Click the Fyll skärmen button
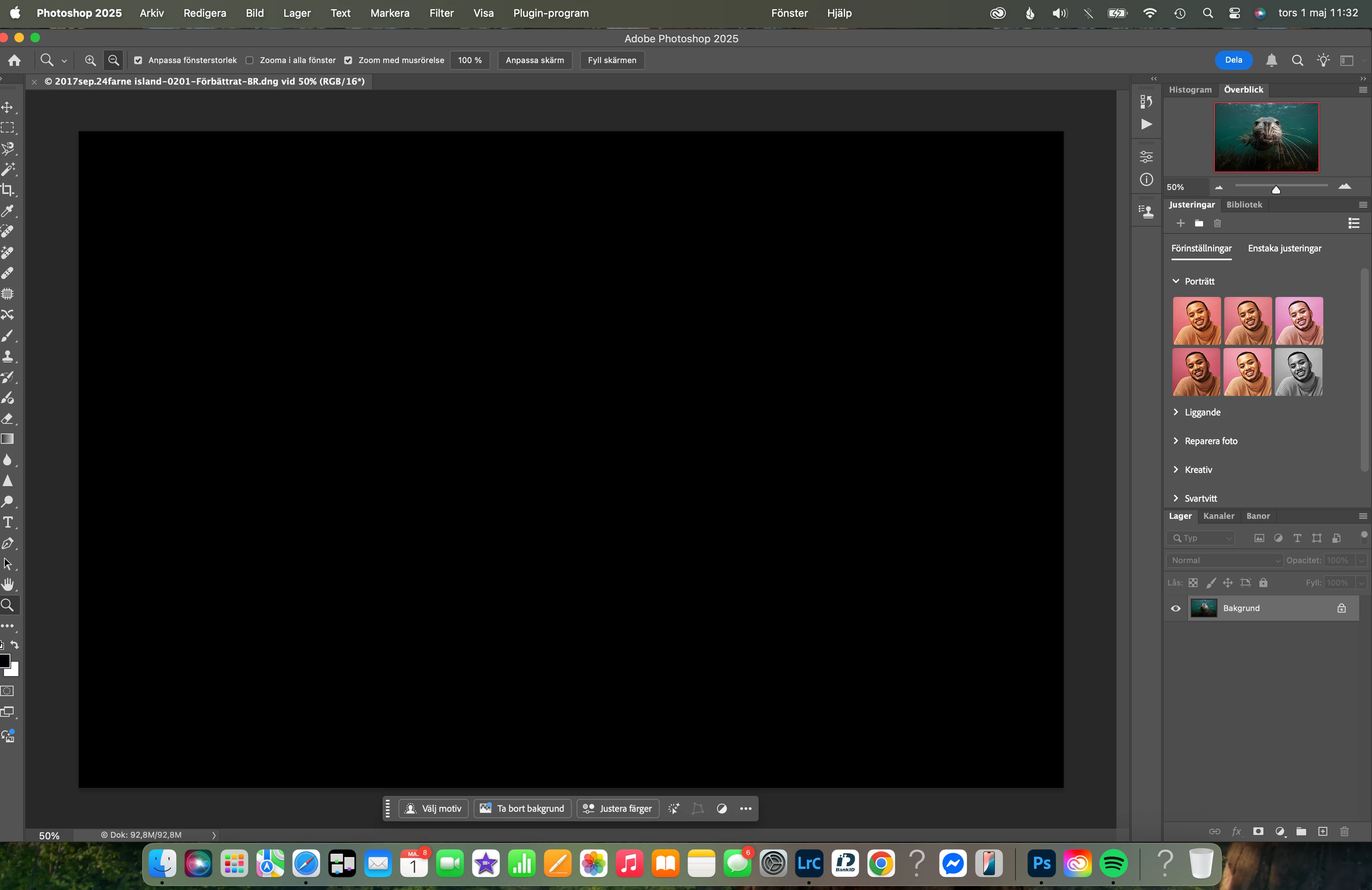 coord(612,60)
